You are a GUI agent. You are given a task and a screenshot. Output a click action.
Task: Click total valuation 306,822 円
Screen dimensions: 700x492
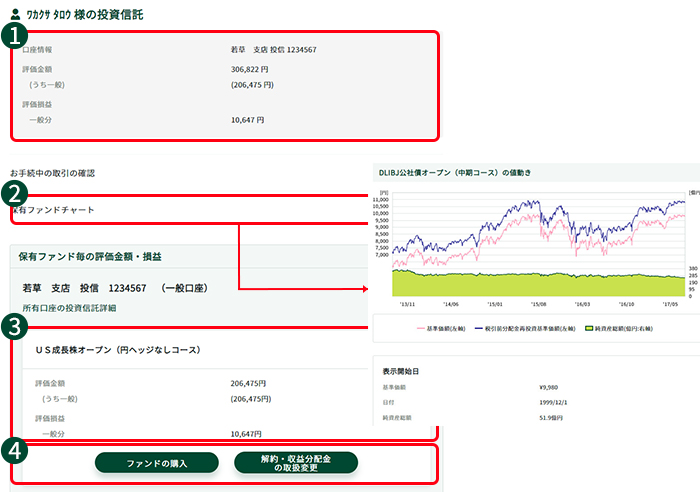(x=250, y=69)
